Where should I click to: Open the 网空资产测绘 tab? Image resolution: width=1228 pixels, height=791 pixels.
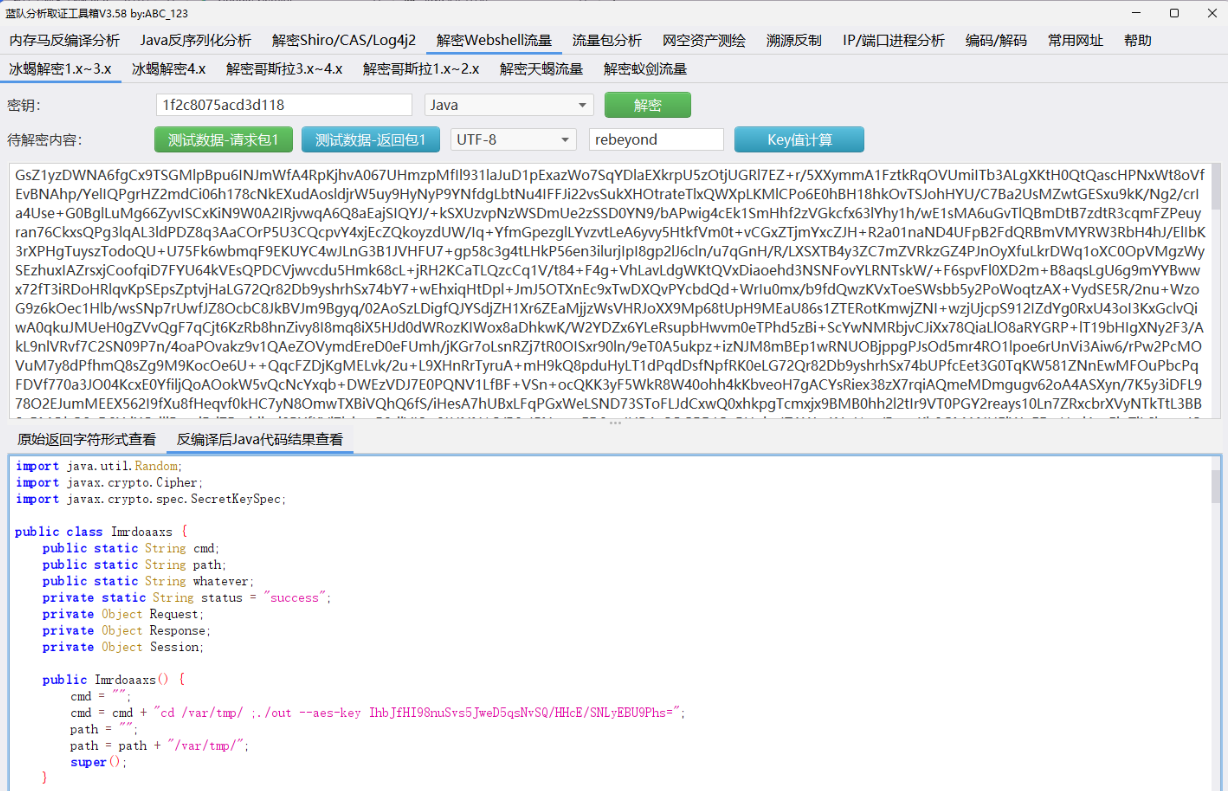pyautogui.click(x=704, y=41)
